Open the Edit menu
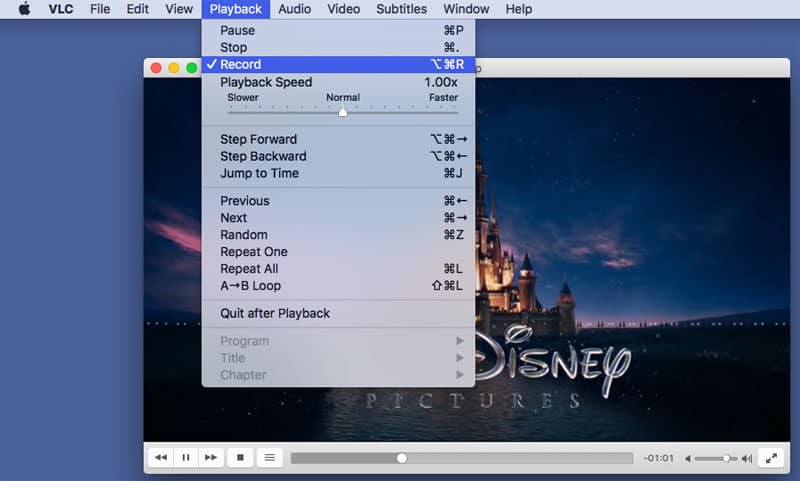 [138, 9]
